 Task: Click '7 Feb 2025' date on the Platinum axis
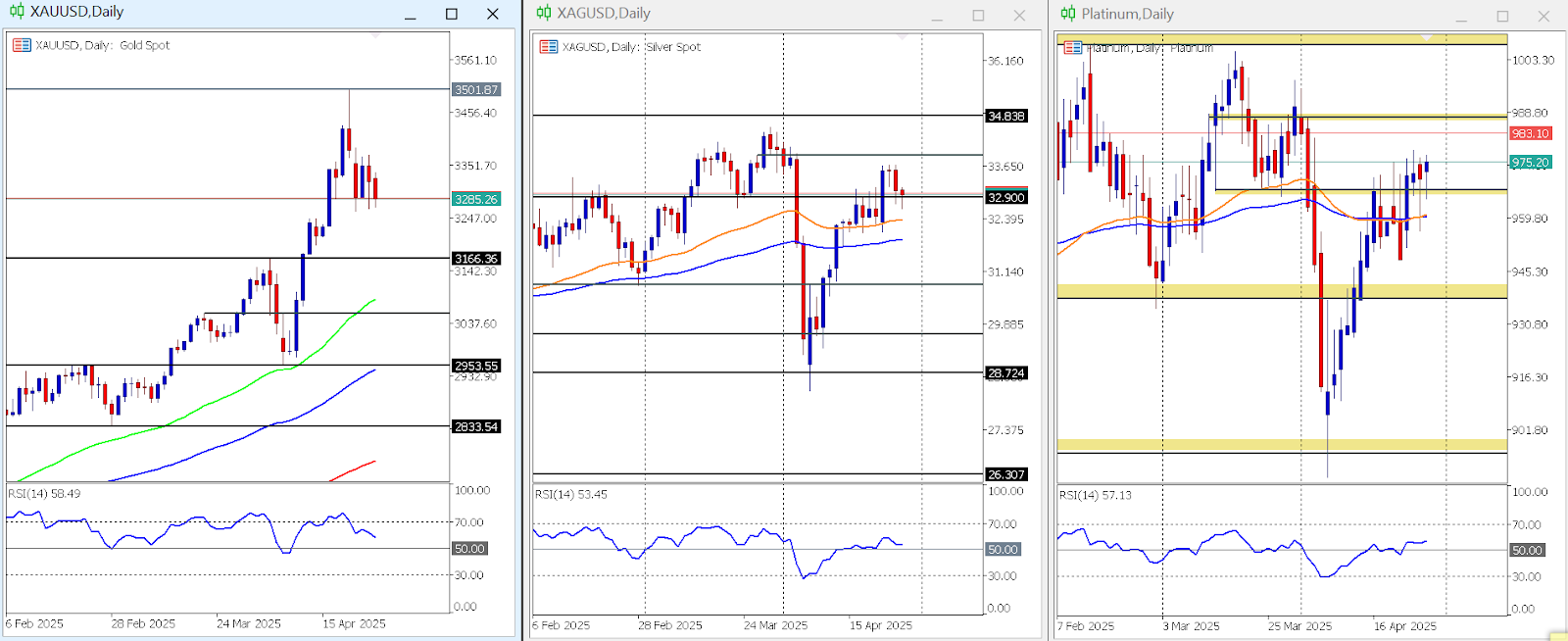click(x=1086, y=626)
